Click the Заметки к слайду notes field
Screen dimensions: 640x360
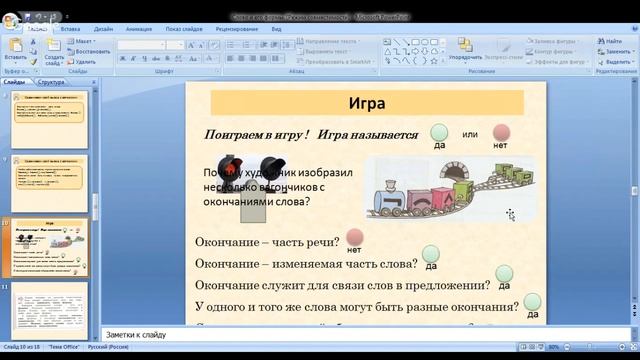tap(365, 335)
